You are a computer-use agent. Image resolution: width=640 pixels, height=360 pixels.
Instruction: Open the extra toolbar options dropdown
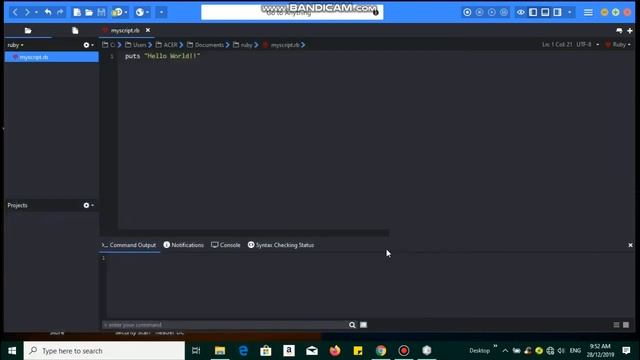click(x=161, y=12)
